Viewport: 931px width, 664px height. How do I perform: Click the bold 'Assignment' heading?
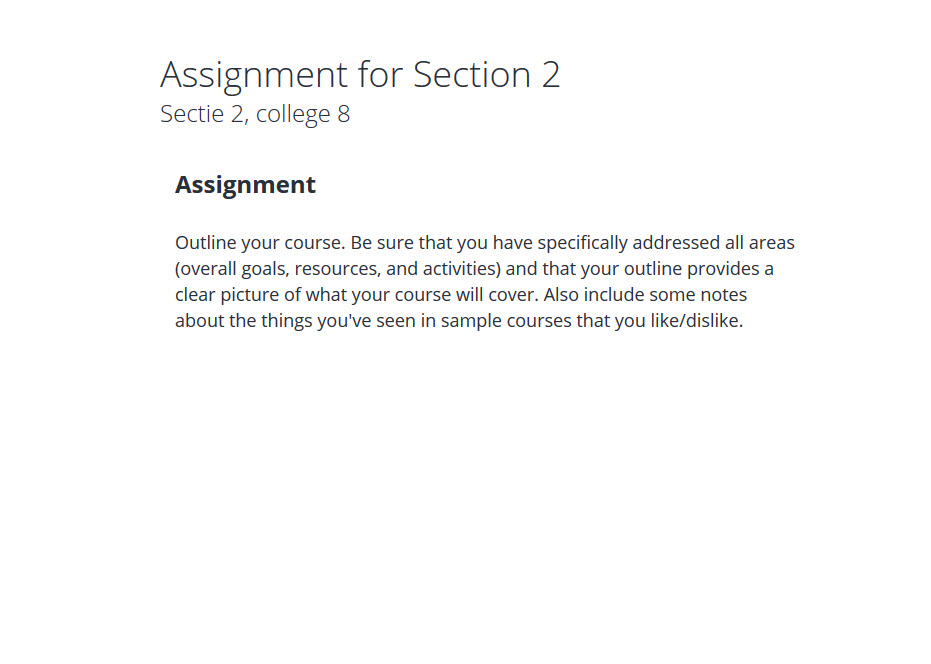point(245,185)
